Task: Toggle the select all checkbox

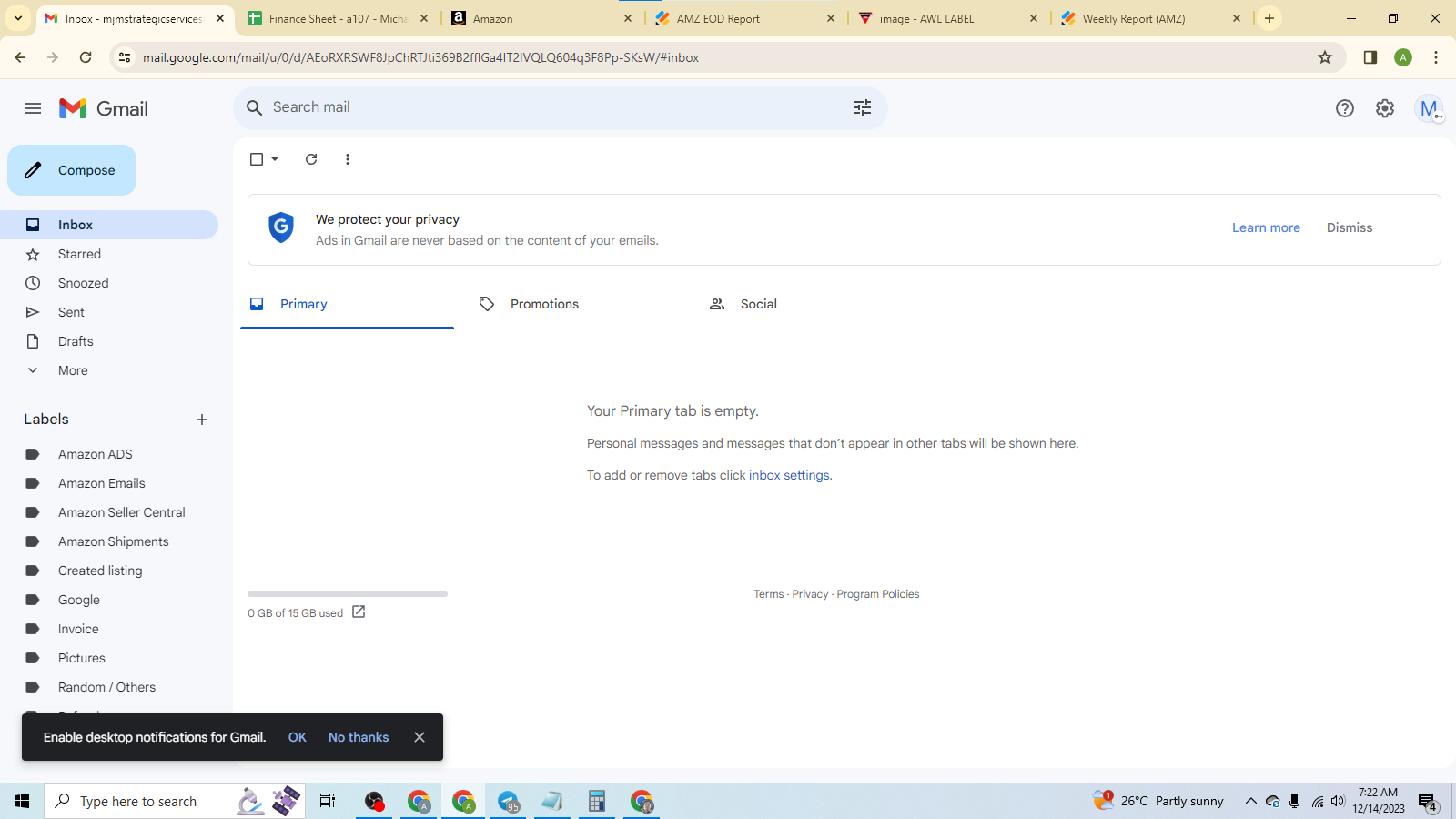Action: [x=257, y=159]
